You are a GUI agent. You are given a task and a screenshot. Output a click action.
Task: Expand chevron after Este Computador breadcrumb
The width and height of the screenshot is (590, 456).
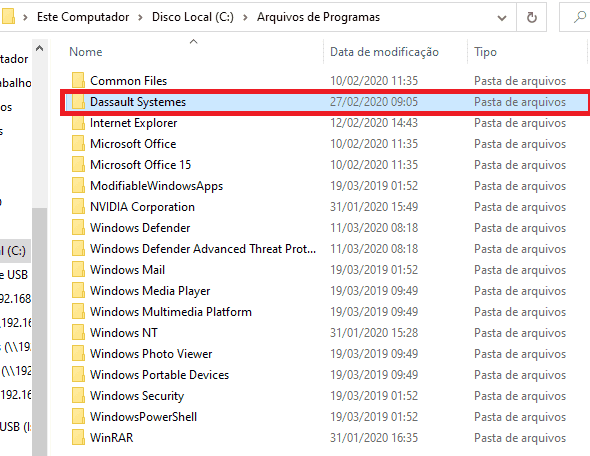(x=140, y=18)
